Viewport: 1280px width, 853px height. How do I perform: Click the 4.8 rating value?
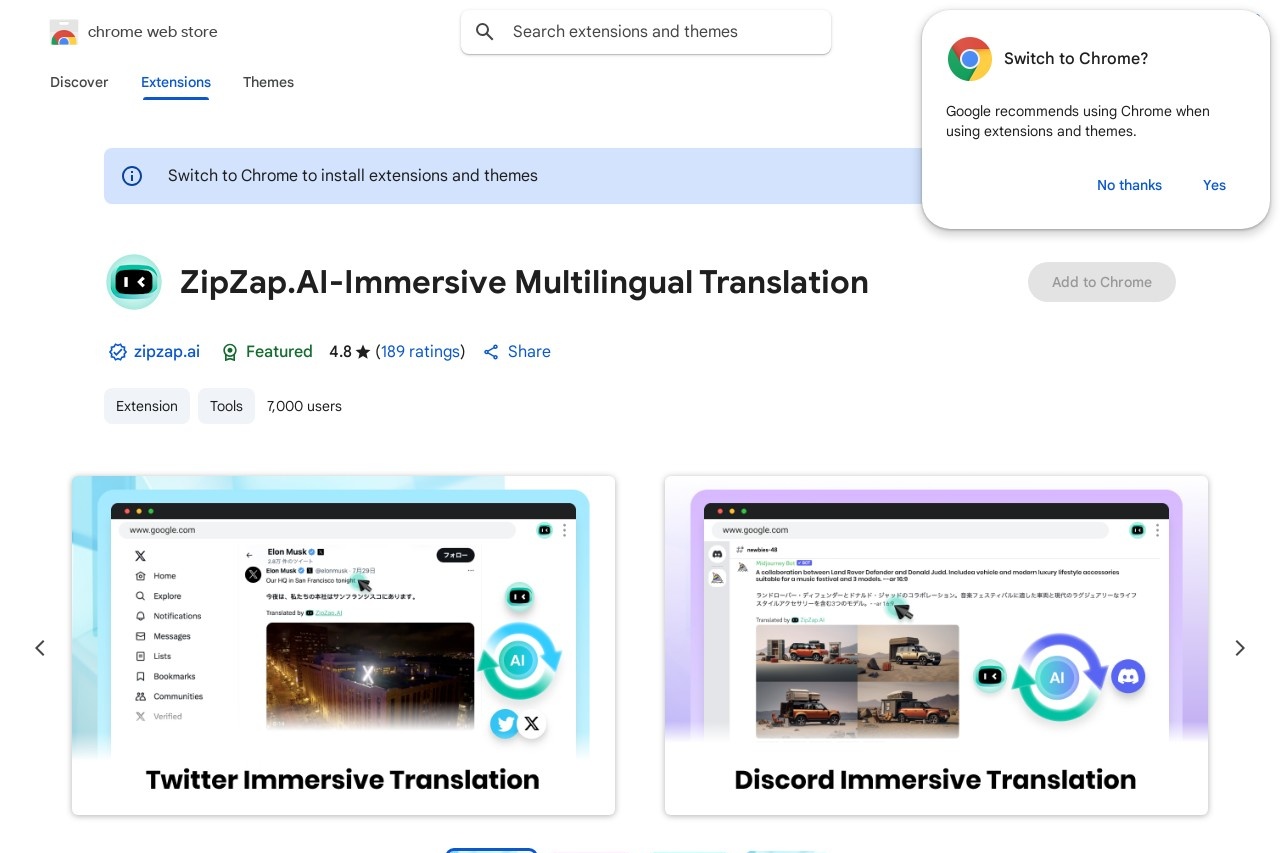pos(340,352)
